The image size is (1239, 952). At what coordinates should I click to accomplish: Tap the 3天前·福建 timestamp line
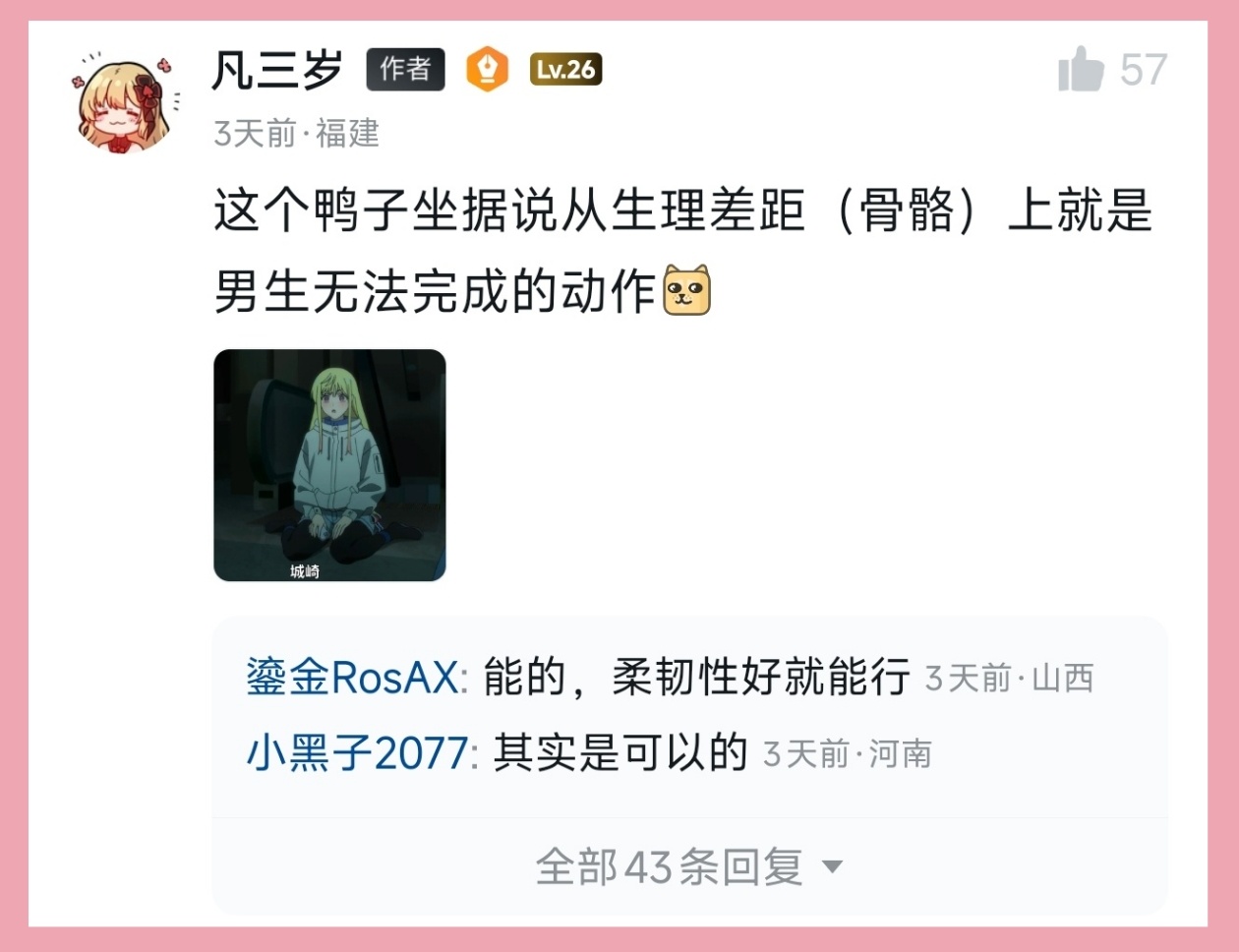pyautogui.click(x=296, y=133)
